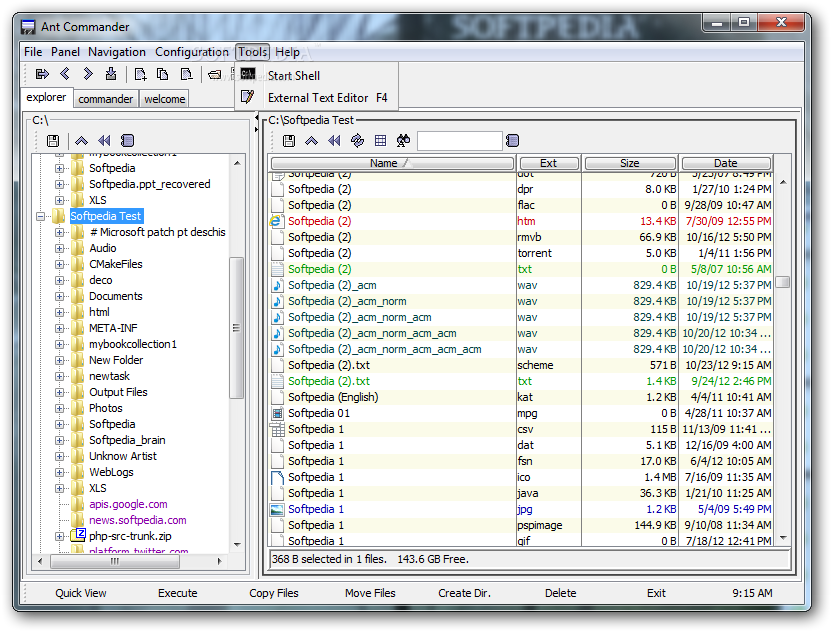Viewport: 832px width, 632px height.
Task: Click the rewind icon in right panel toolbar
Action: tap(334, 141)
